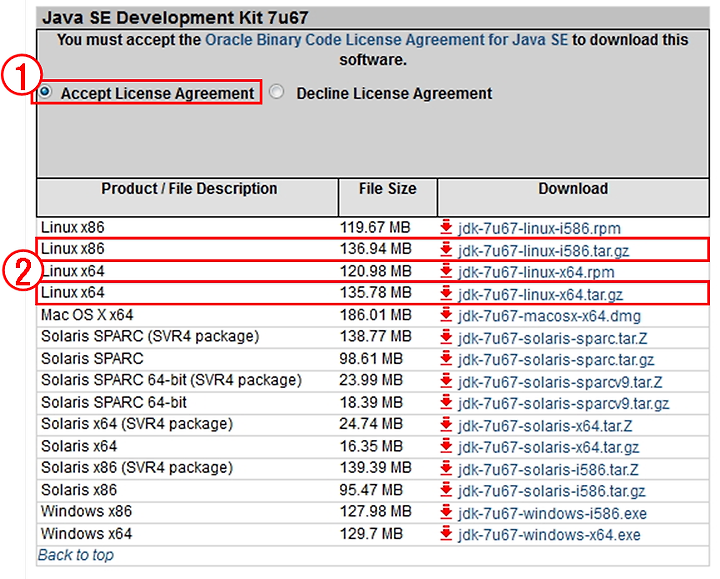Download jdk-7u67-linux-x64.rpm file link

536,272
